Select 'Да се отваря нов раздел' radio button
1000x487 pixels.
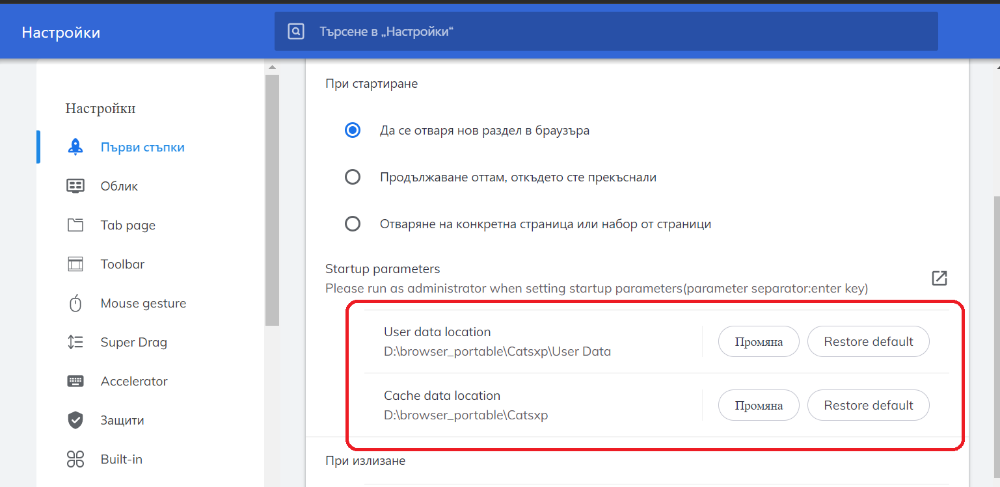pyautogui.click(x=352, y=131)
